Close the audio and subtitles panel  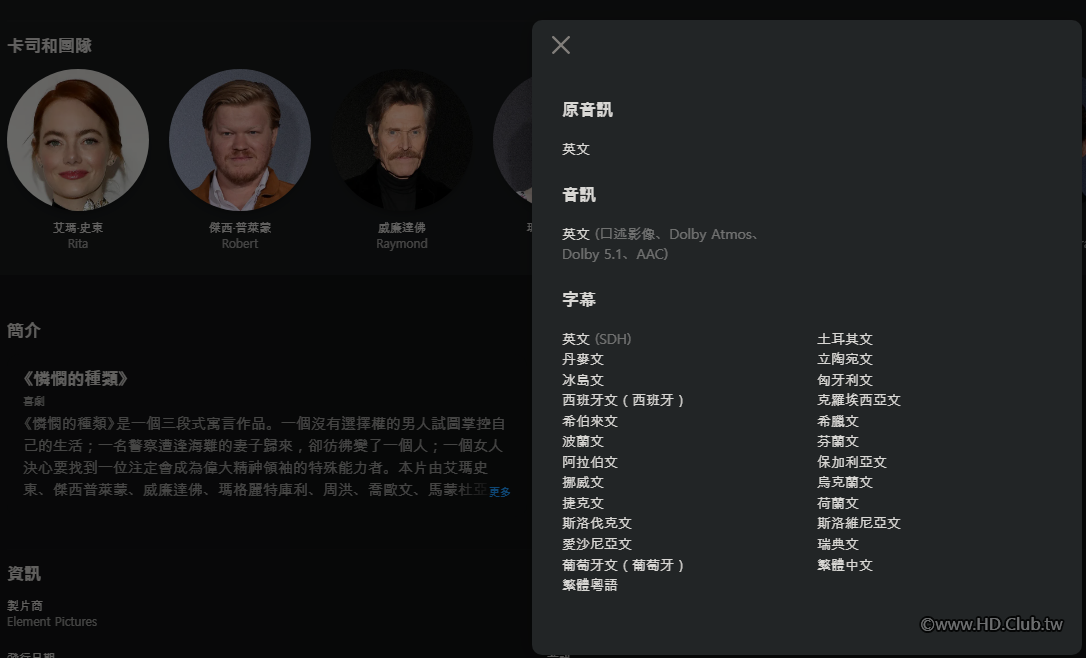click(x=560, y=44)
